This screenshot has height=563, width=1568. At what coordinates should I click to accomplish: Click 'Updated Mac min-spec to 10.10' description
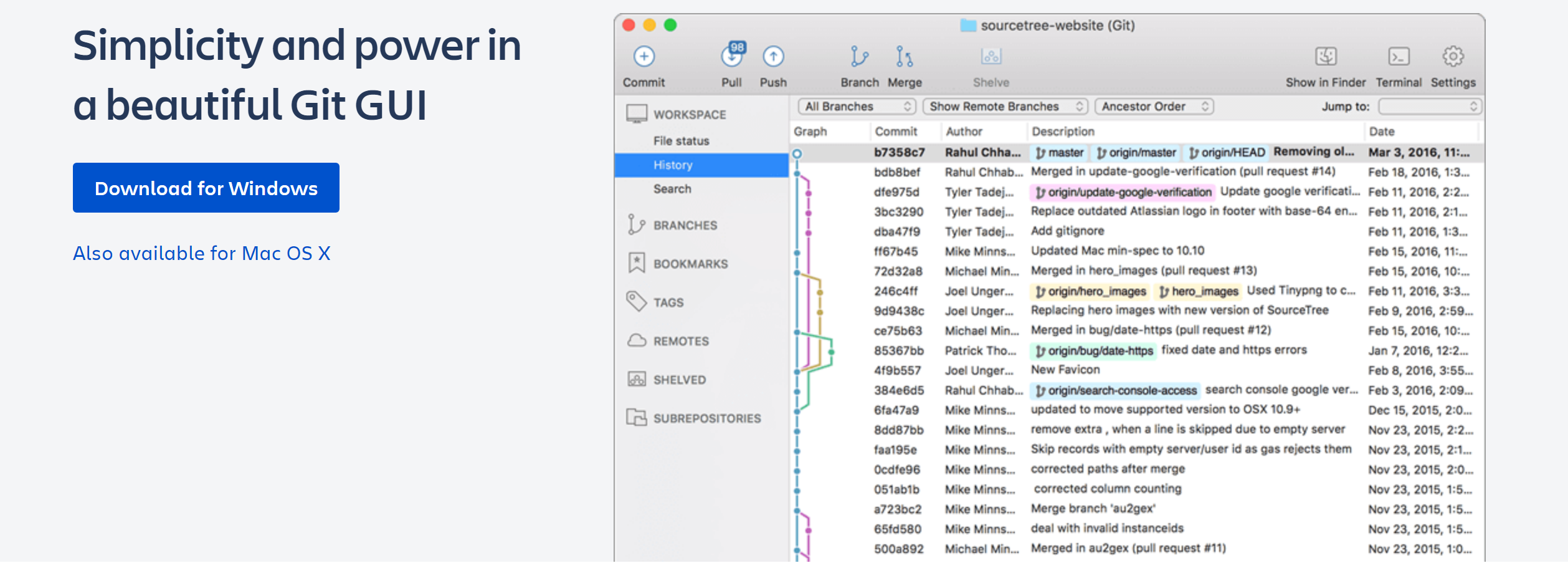click(1118, 251)
